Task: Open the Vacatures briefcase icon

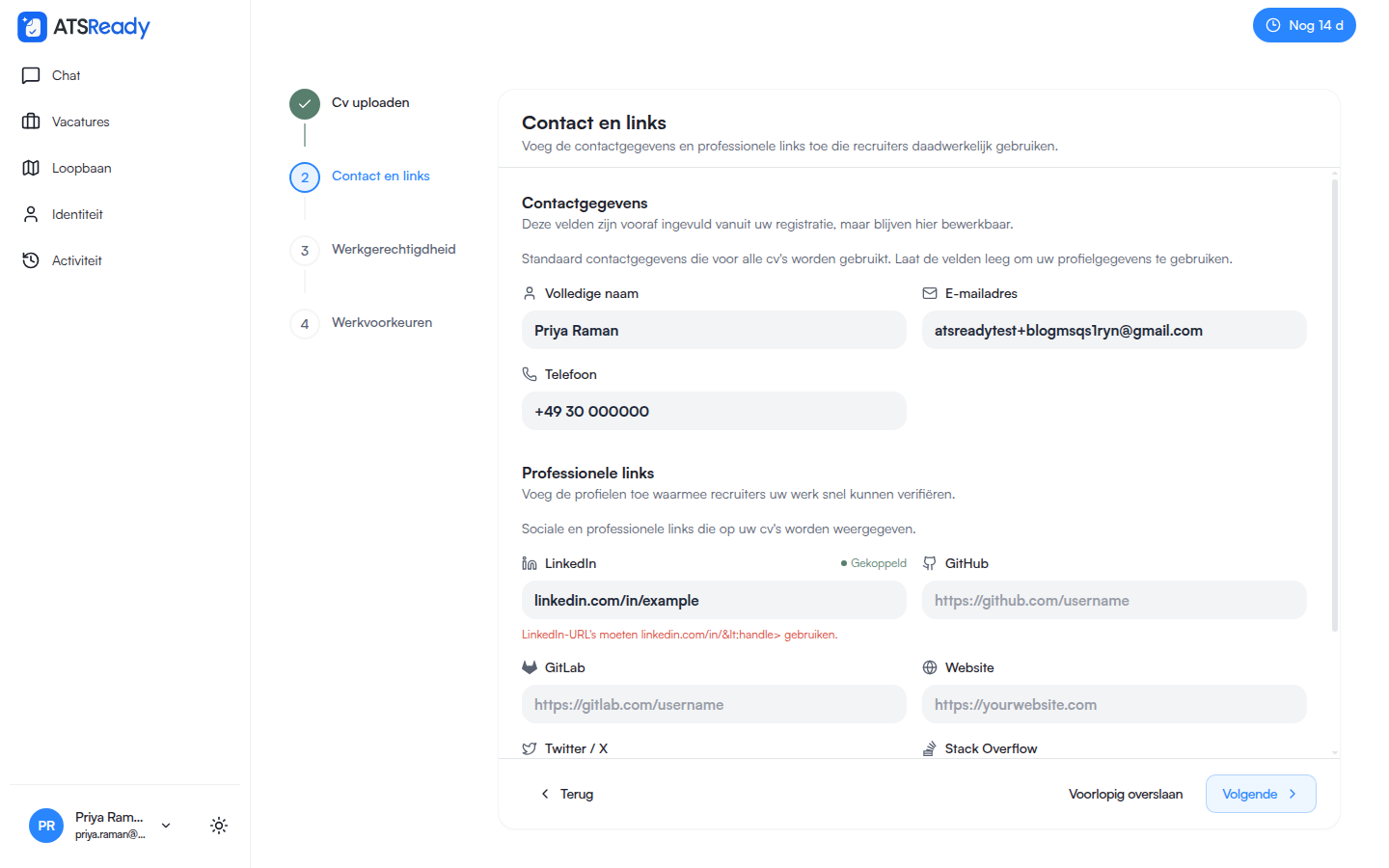Action: [x=31, y=122]
